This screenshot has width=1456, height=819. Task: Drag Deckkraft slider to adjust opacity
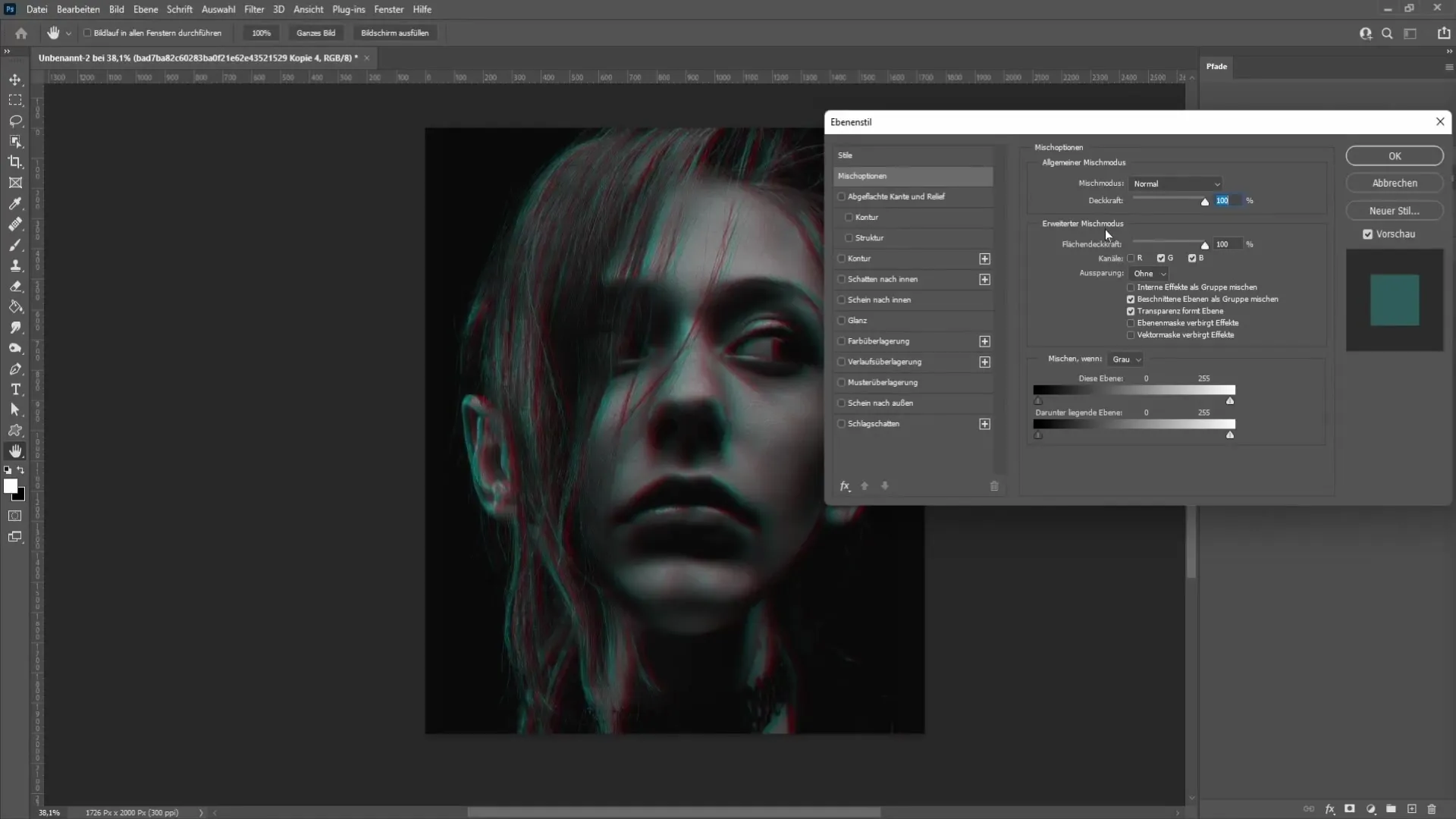(1204, 201)
